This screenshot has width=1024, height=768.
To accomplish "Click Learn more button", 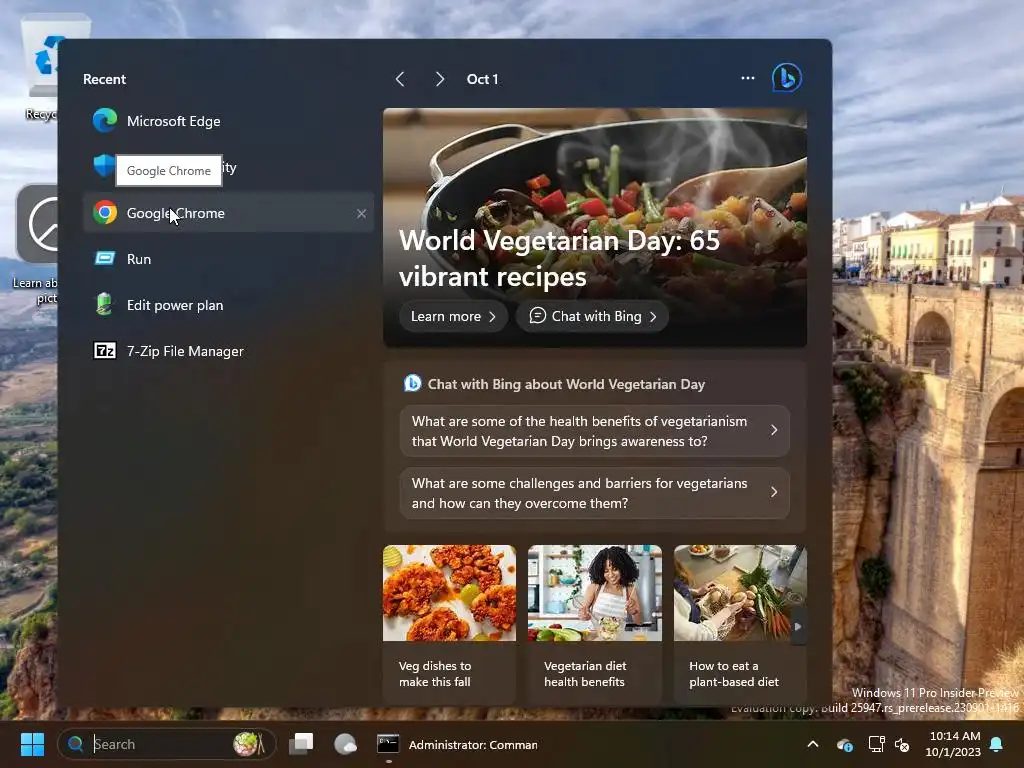I will click(x=453, y=316).
